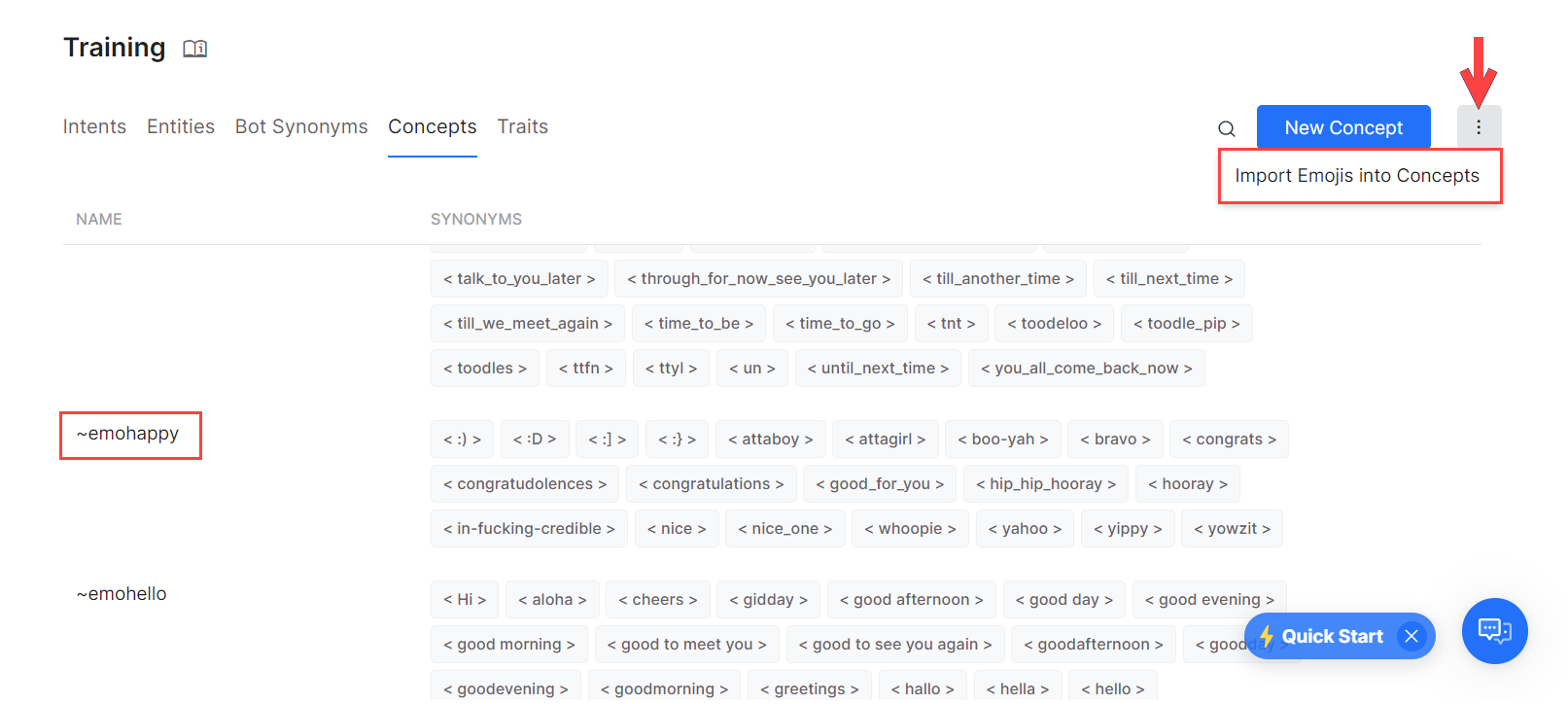The height and width of the screenshot is (704, 1568).
Task: Open the Training documentation book icon
Action: coord(194,49)
